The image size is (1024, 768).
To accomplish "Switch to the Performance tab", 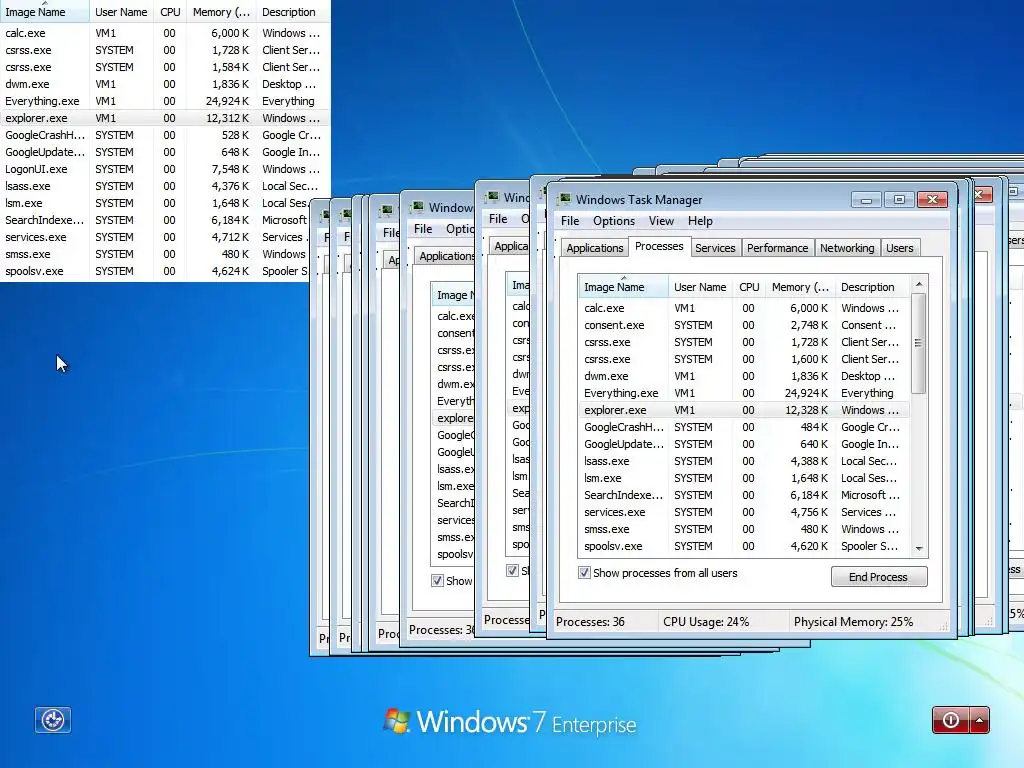I will point(778,248).
